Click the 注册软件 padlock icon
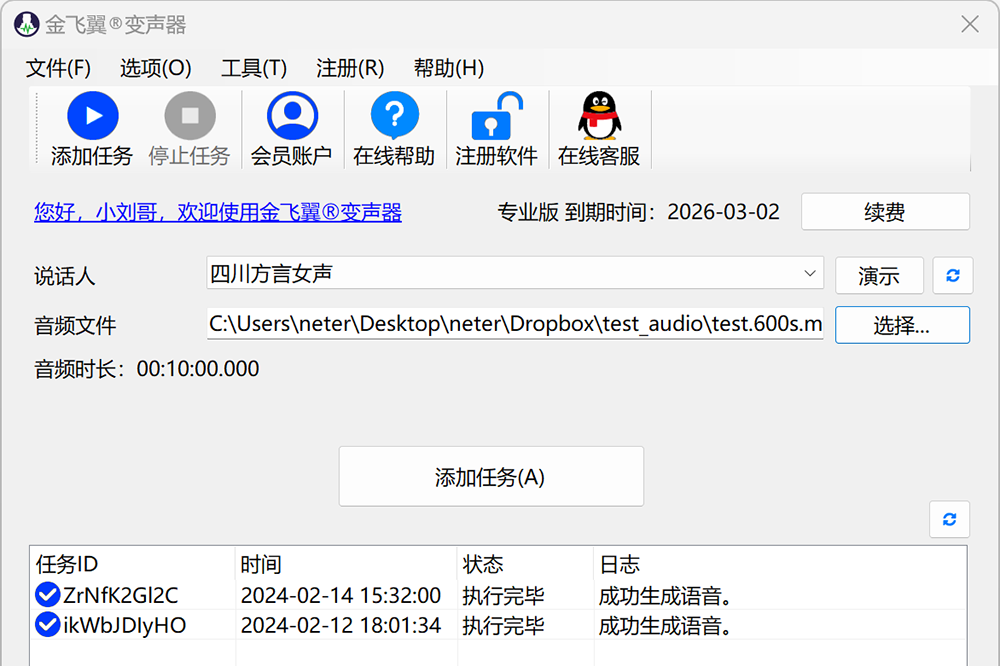The image size is (1000, 666). pyautogui.click(x=496, y=117)
